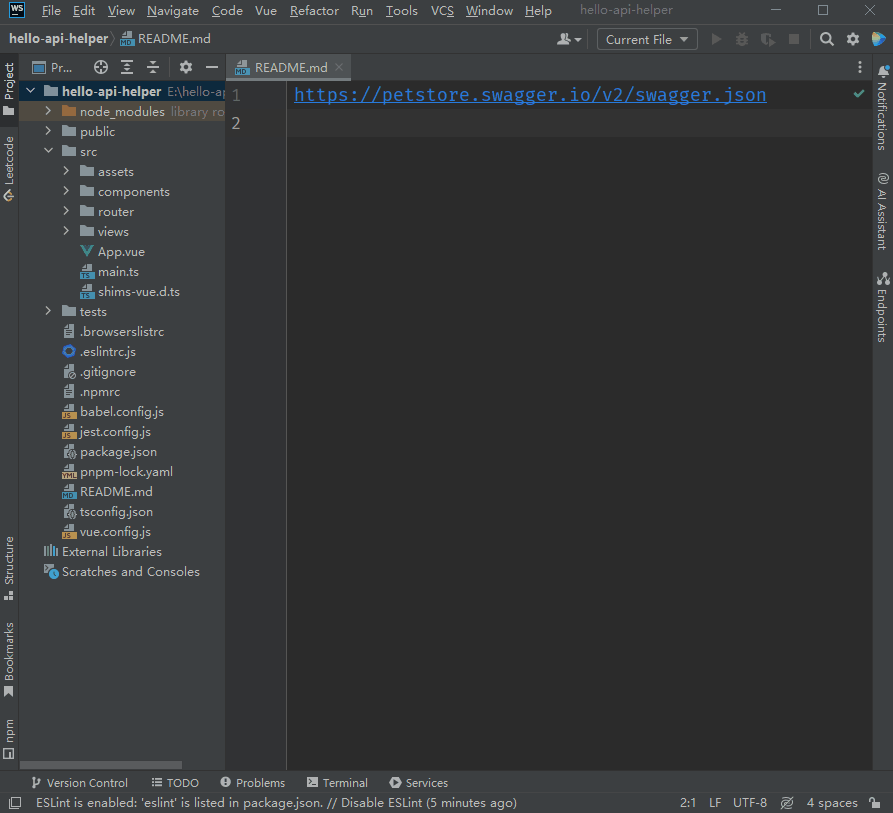Toggle the Leetcode tool window
This screenshot has width=893, height=813.
9,167
